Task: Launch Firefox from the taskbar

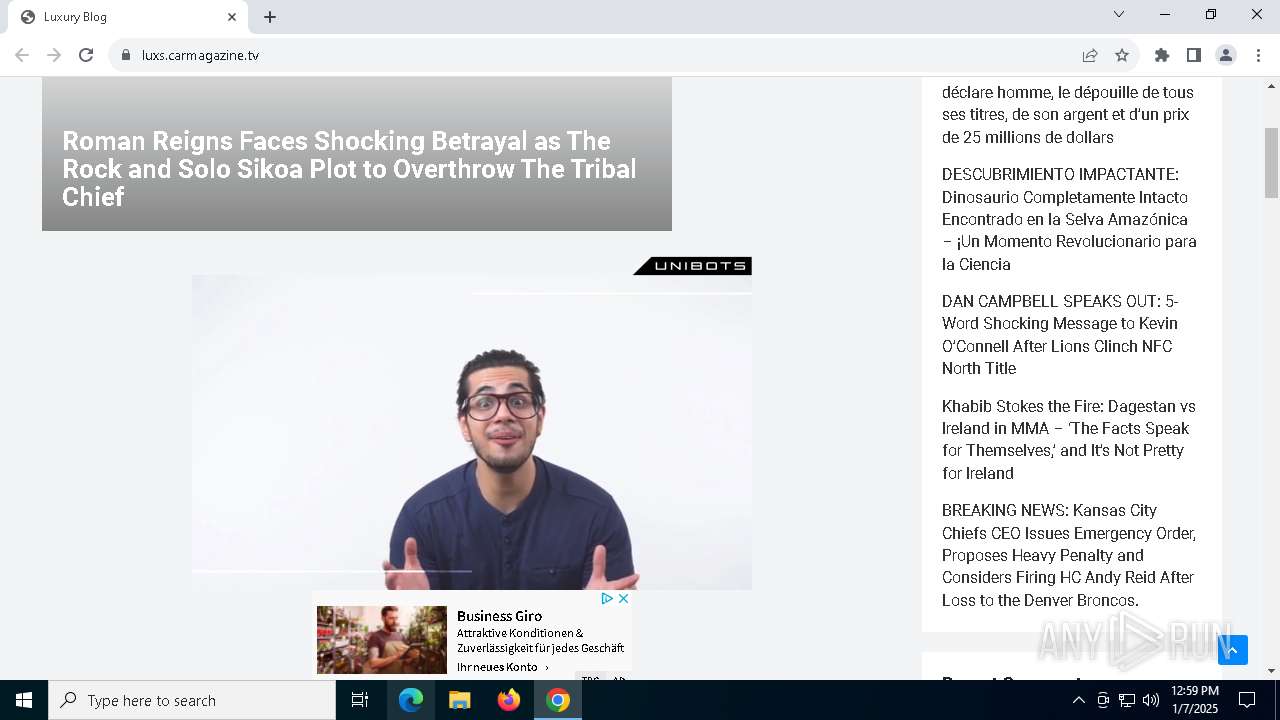Action: click(509, 700)
